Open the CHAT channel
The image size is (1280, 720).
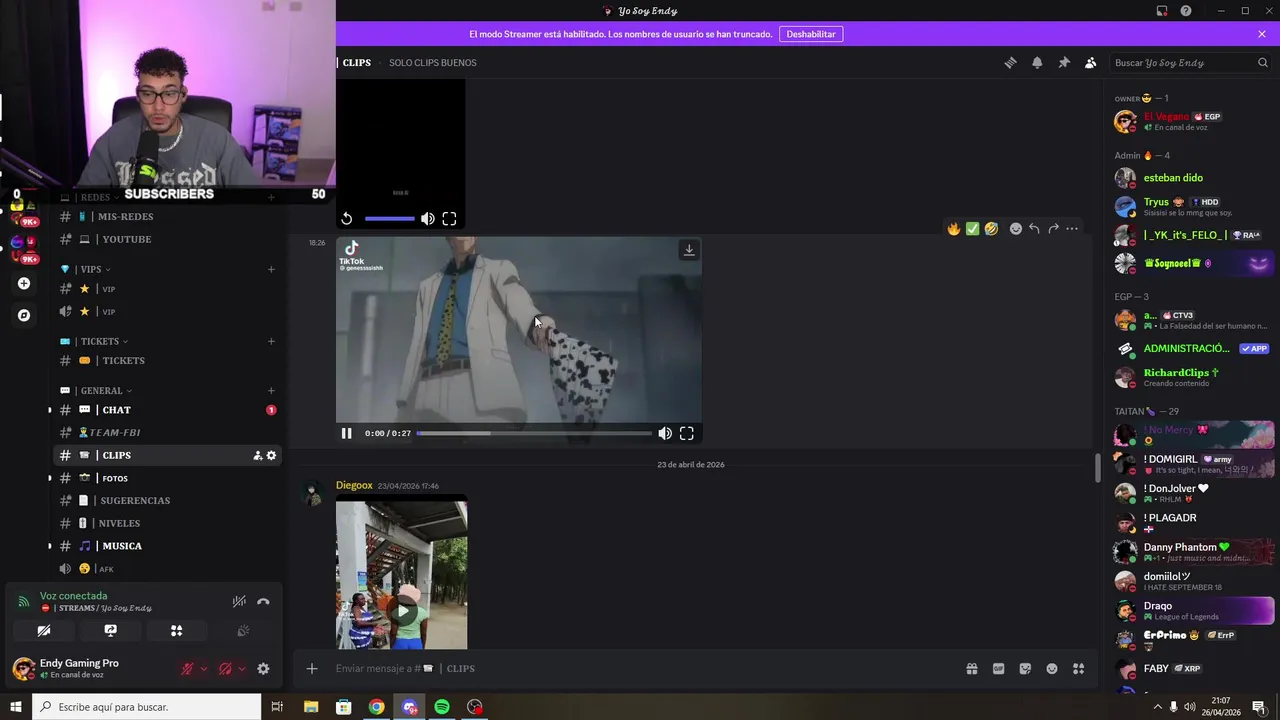click(166, 410)
